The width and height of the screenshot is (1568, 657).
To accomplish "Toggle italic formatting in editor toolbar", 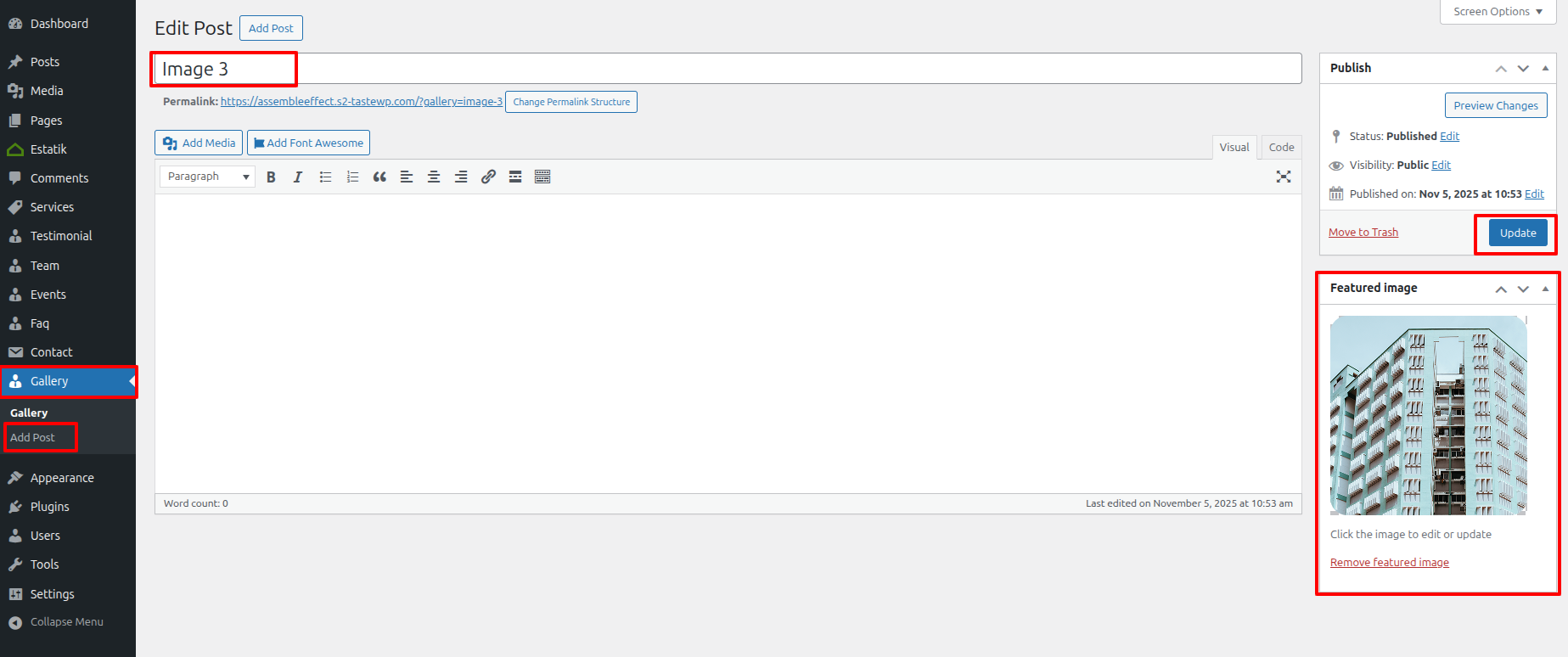I will 298,177.
